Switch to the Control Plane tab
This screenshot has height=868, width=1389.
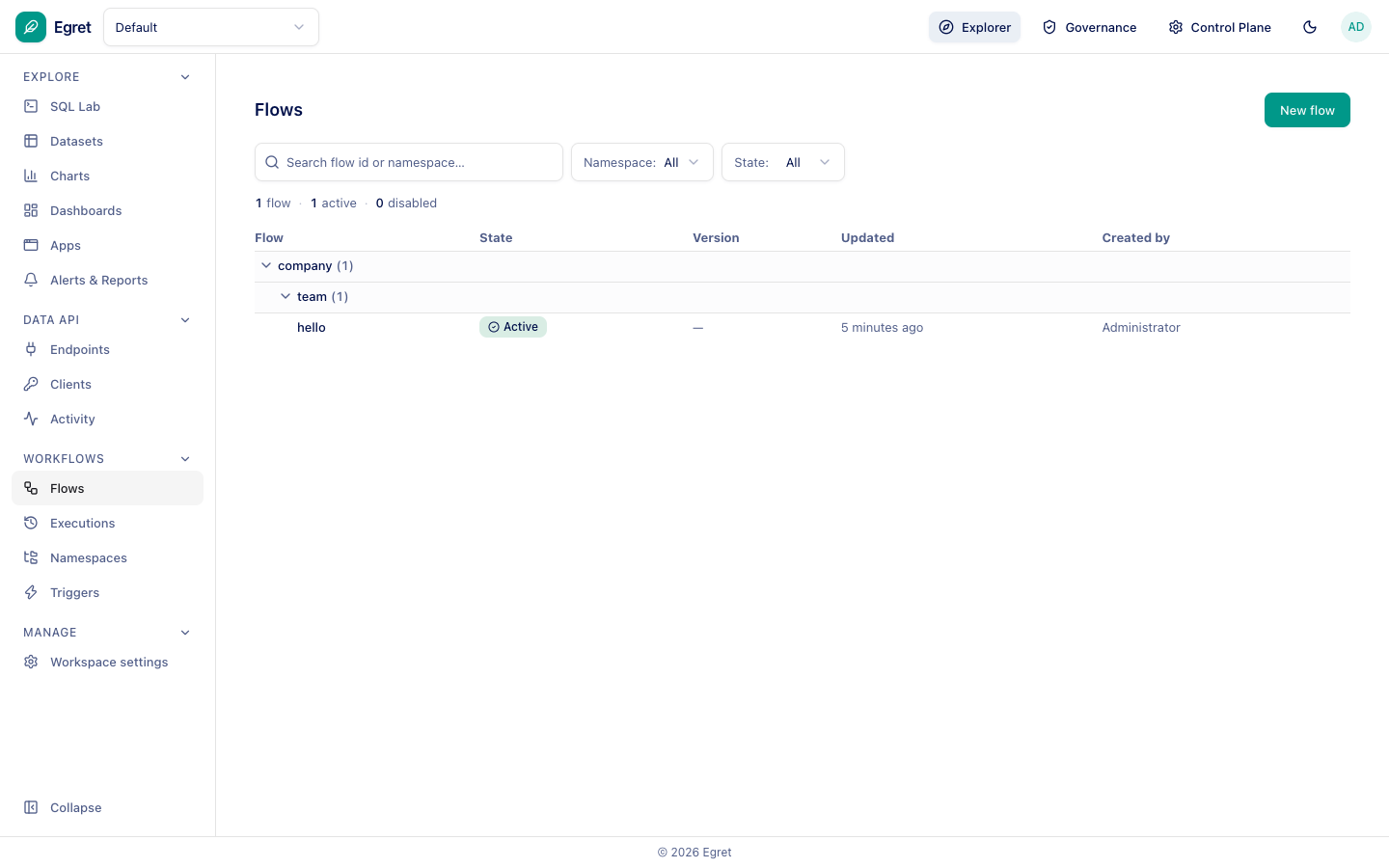point(1219,27)
